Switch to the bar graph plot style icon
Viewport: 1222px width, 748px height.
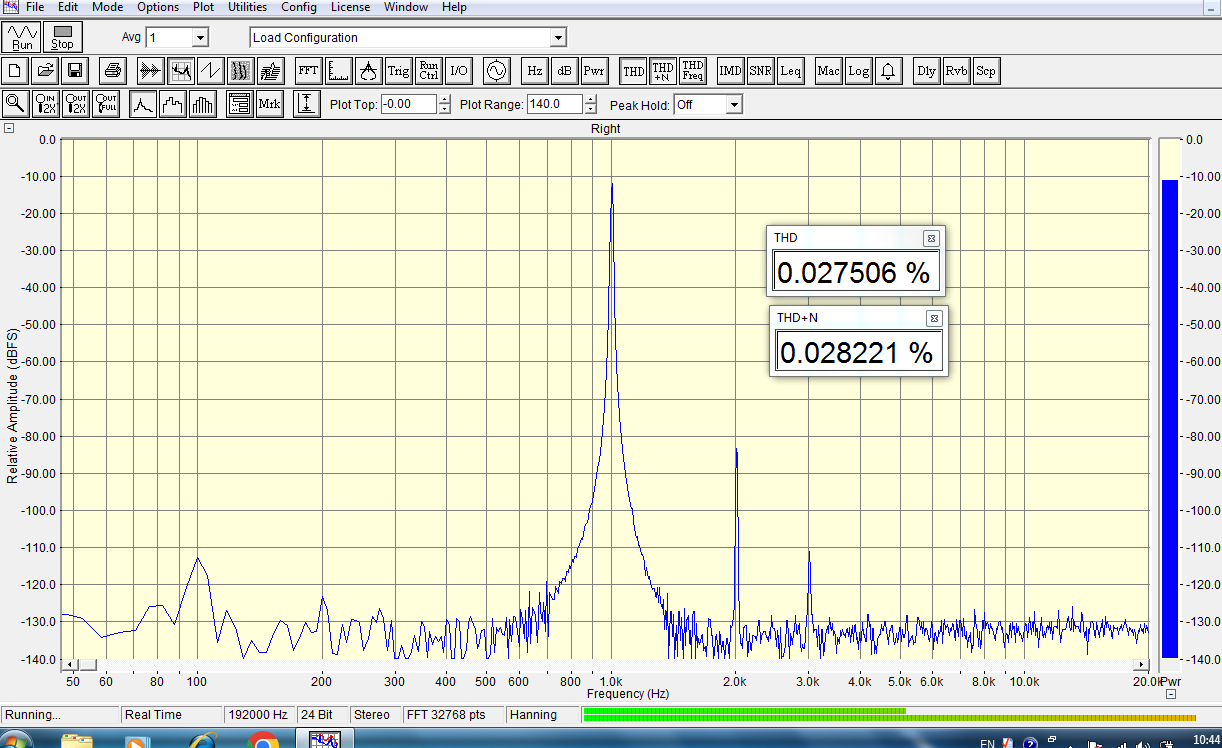point(203,104)
